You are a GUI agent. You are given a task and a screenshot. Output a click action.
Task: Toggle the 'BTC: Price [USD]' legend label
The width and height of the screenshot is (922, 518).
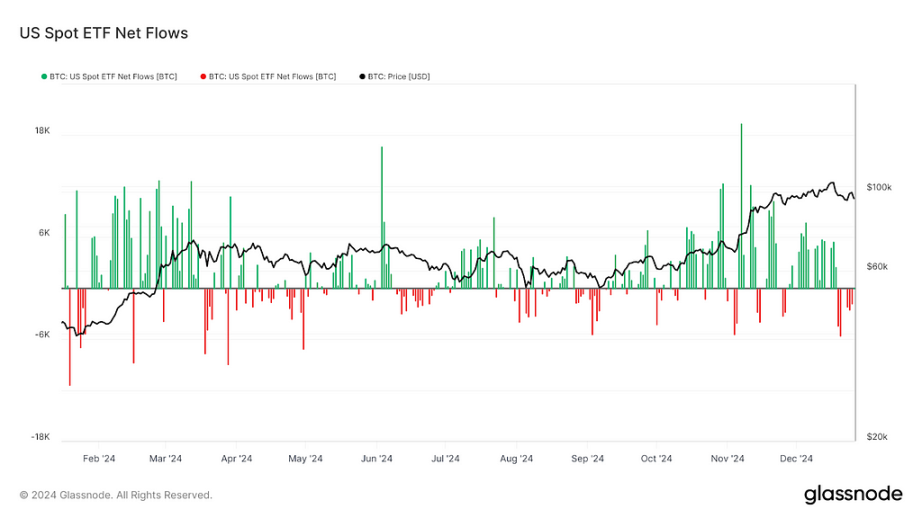[399, 76]
